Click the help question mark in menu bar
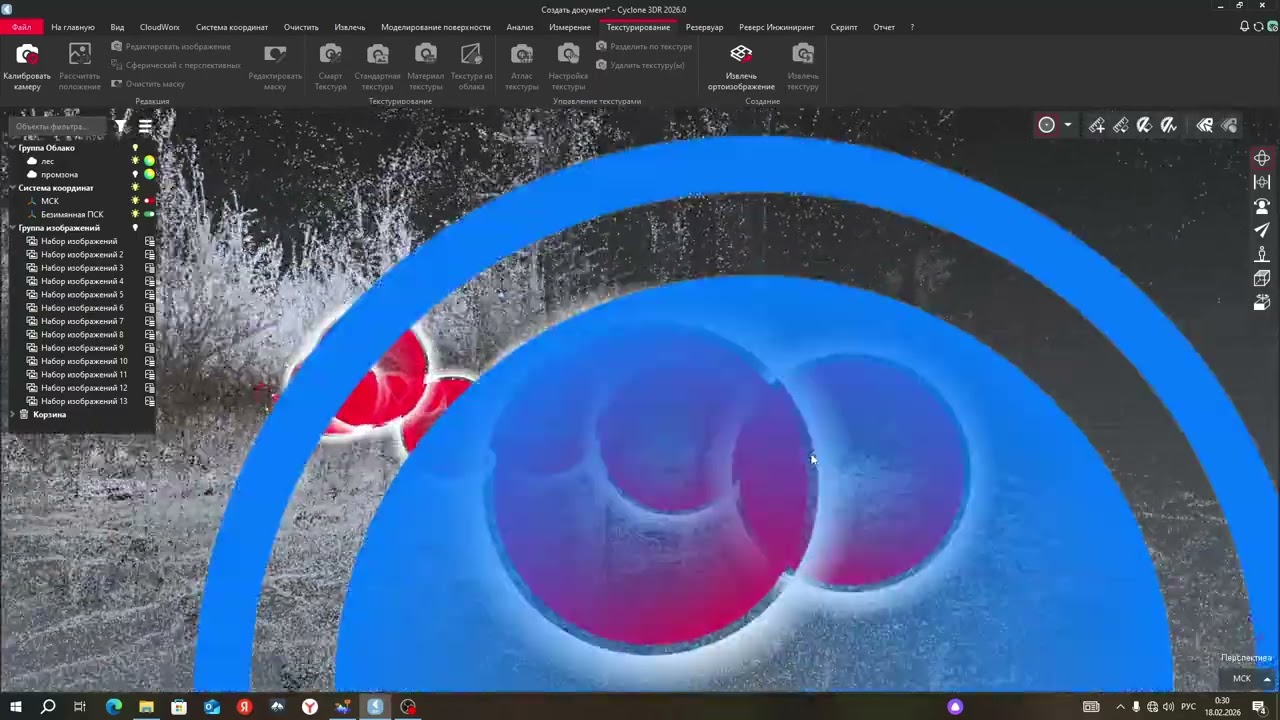This screenshot has width=1280, height=720. (912, 27)
